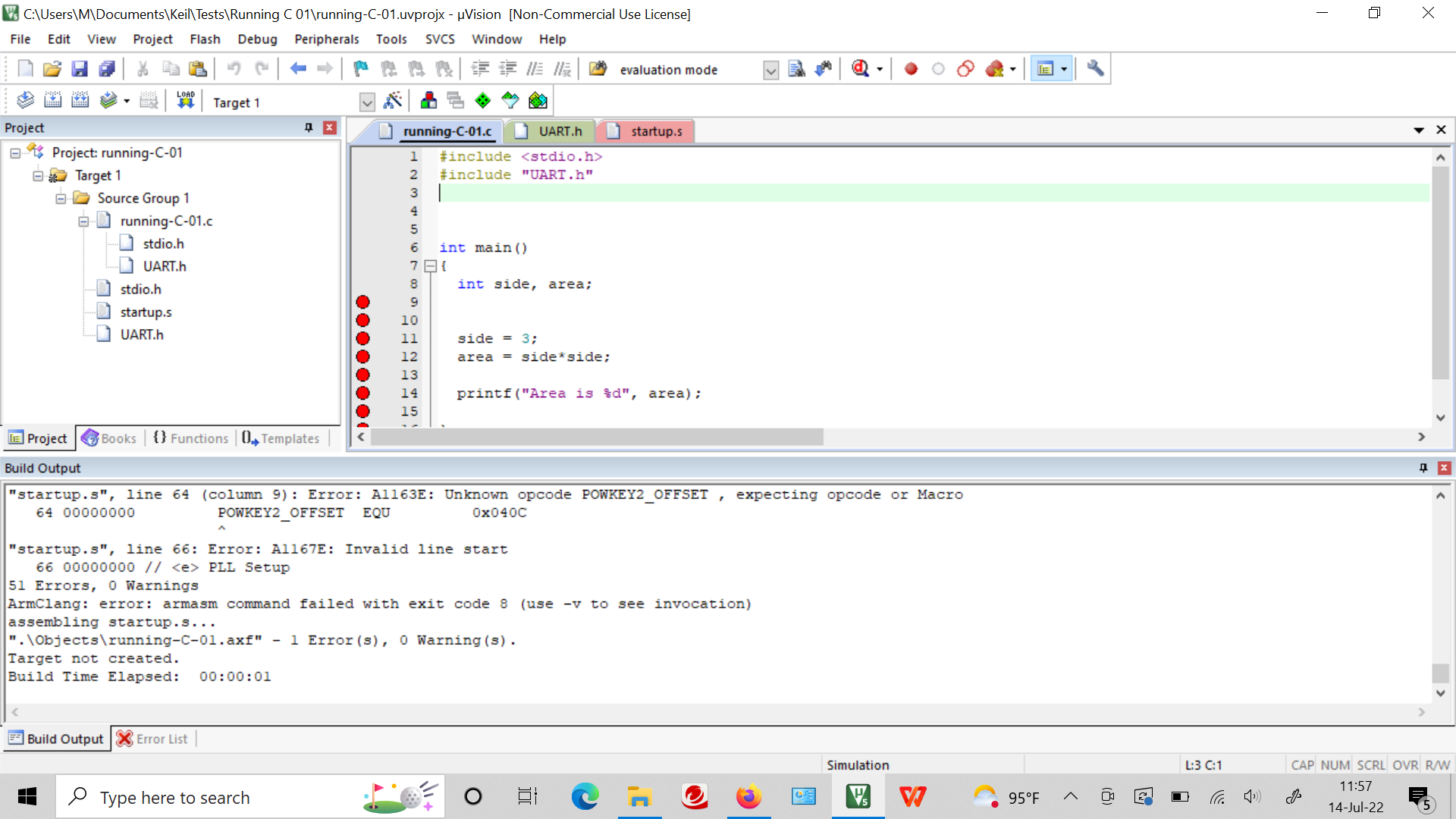Unindent selected lines with the unindent icon
This screenshot has height=819, width=1456.
tap(508, 69)
